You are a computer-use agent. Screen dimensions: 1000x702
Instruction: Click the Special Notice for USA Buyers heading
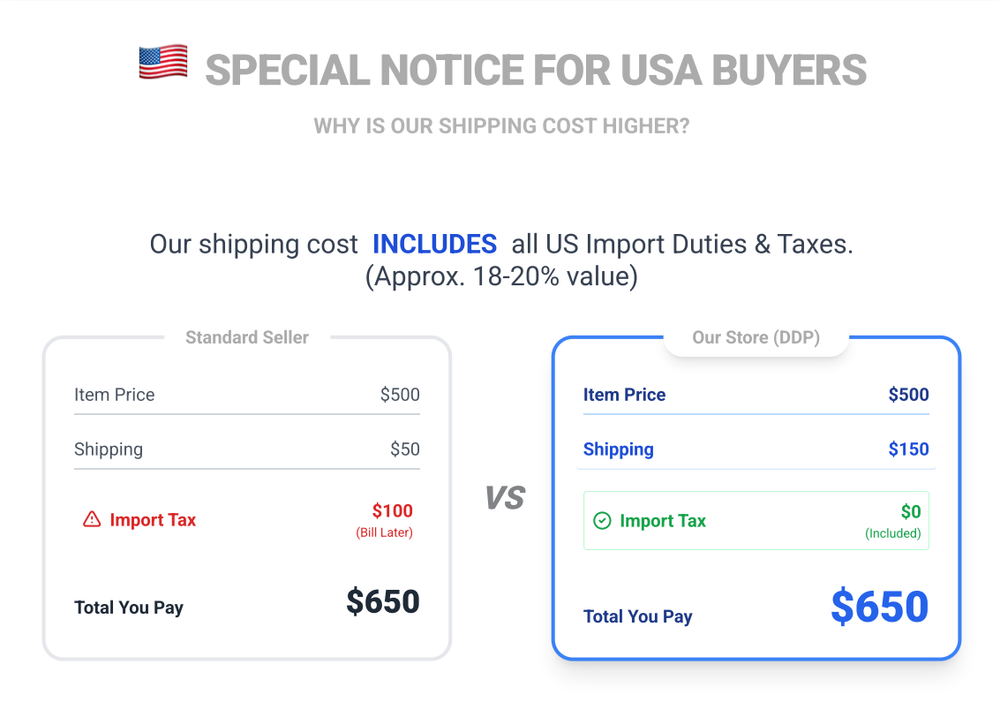click(x=535, y=70)
